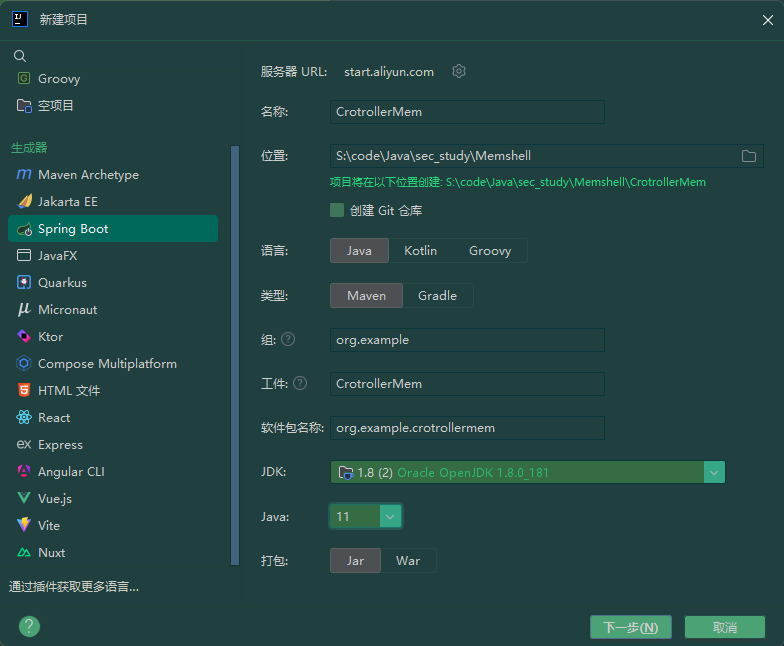784x646 pixels.
Task: Click the Spring Boot icon
Action: click(24, 229)
